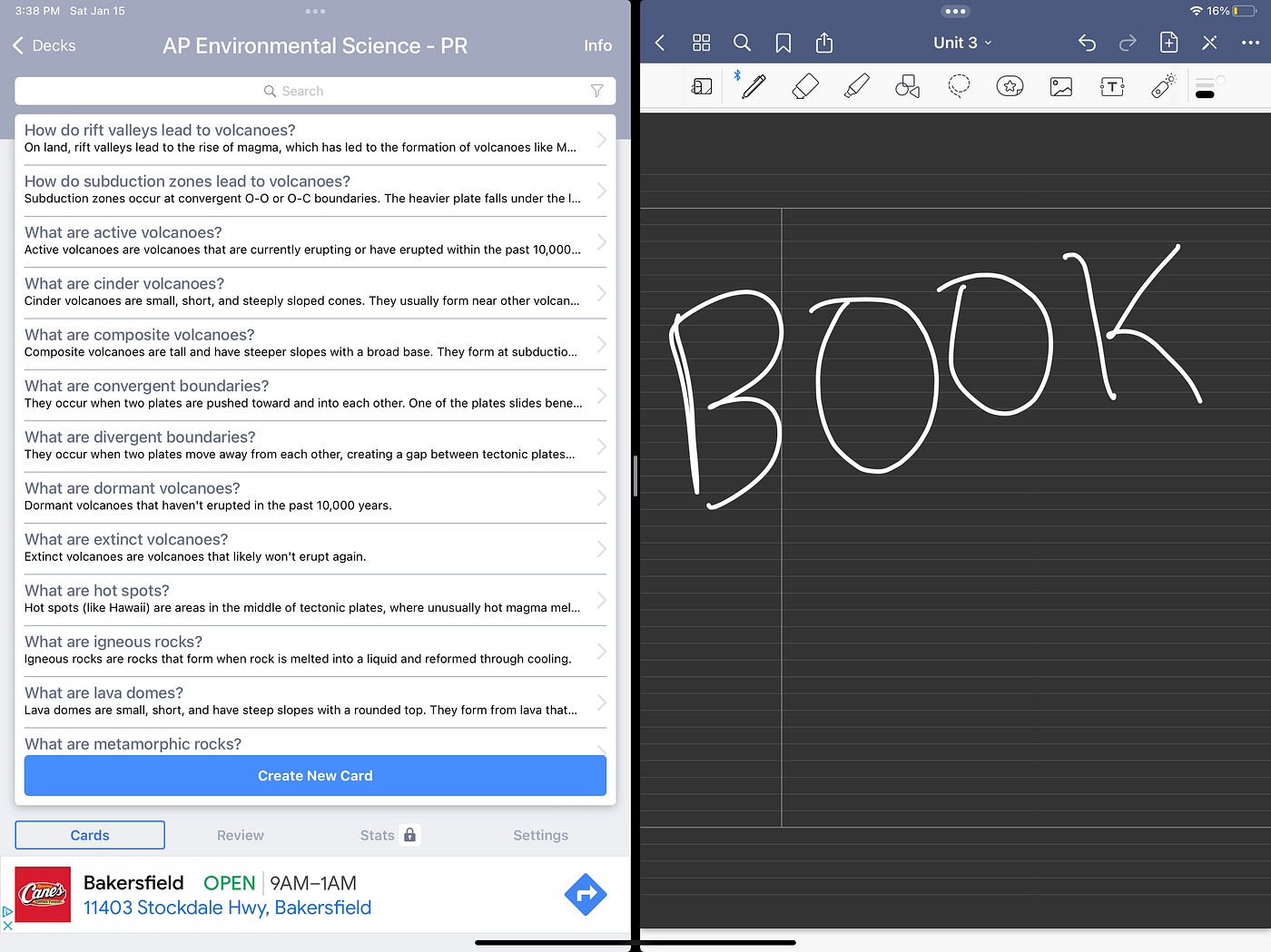
Task: Open the notes app more options menu
Action: pos(1250,43)
